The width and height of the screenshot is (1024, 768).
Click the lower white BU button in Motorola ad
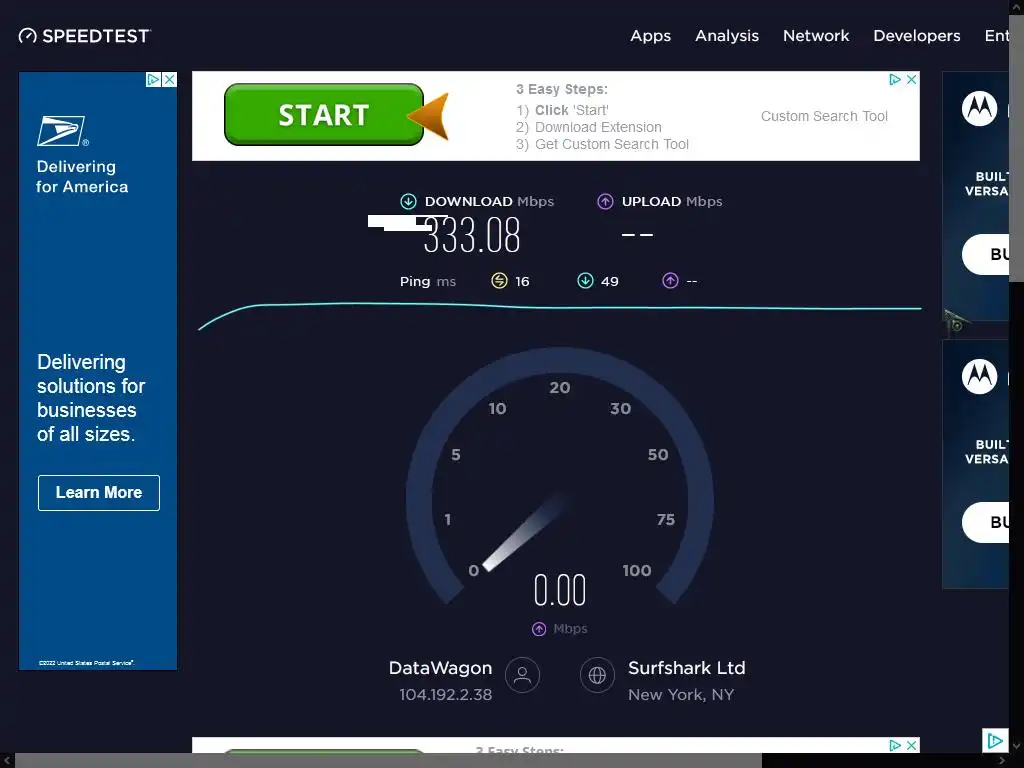(985, 522)
